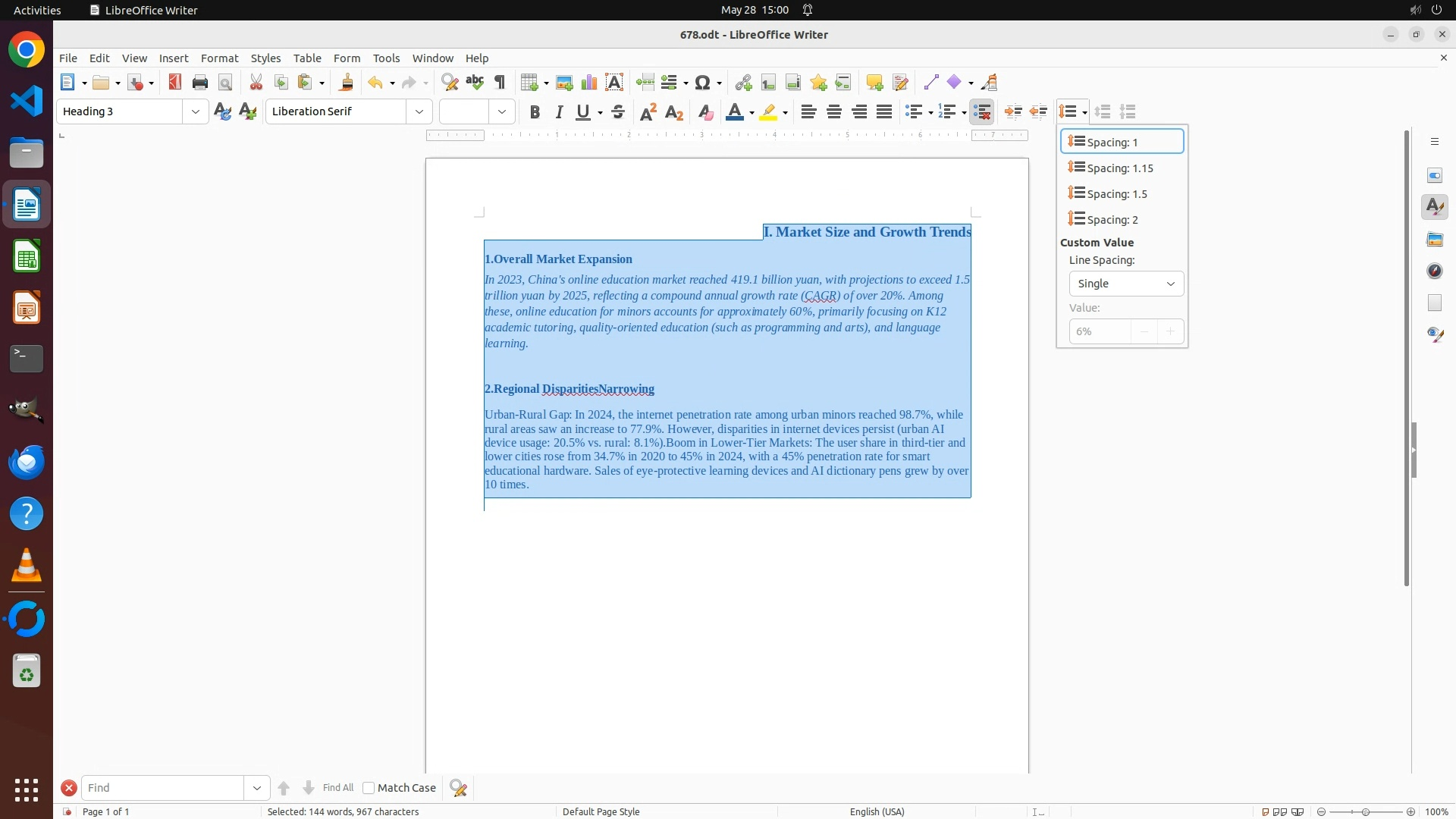Open the Liberation Serif font name dropdown
This screenshot has width=1456, height=819.
[419, 112]
